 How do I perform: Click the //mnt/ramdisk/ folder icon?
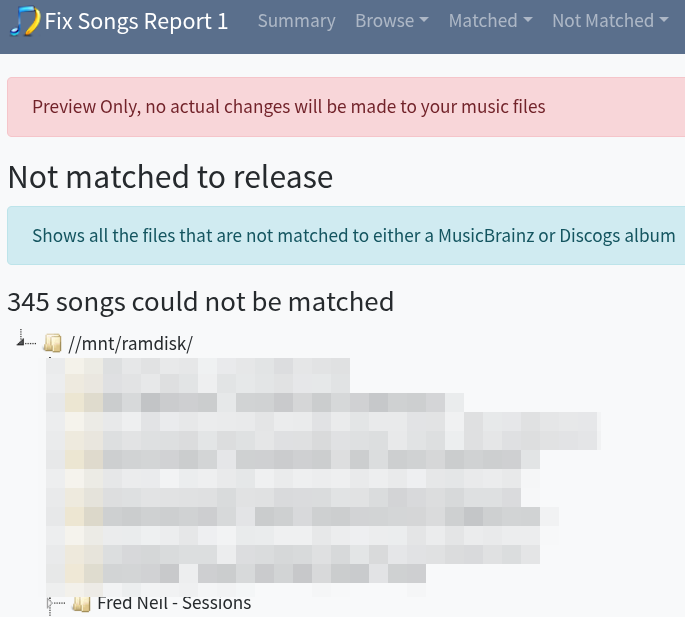point(53,344)
